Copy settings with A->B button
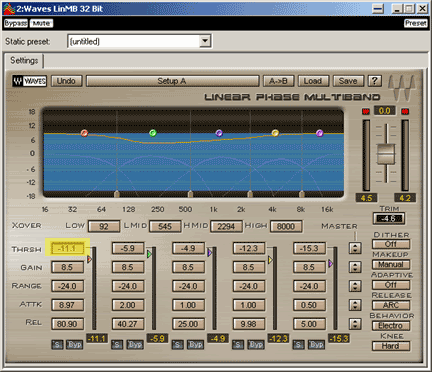 click(x=279, y=81)
